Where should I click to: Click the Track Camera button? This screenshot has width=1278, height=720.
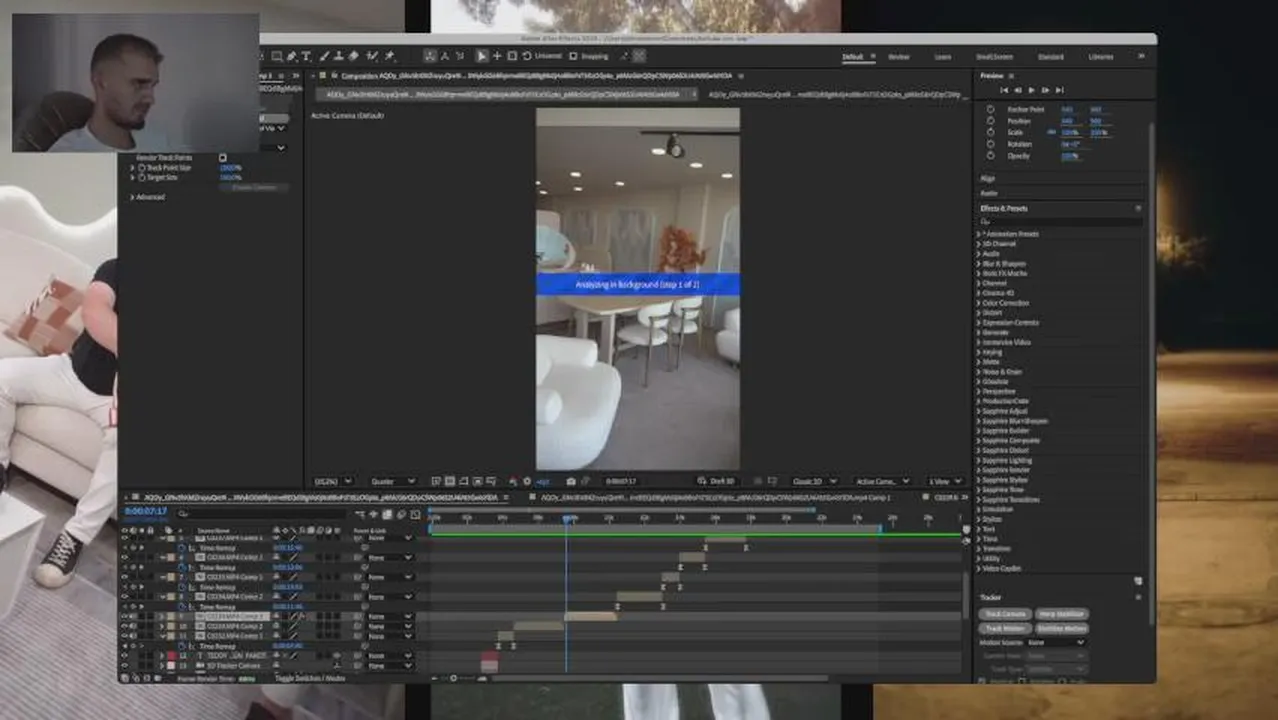[1005, 614]
